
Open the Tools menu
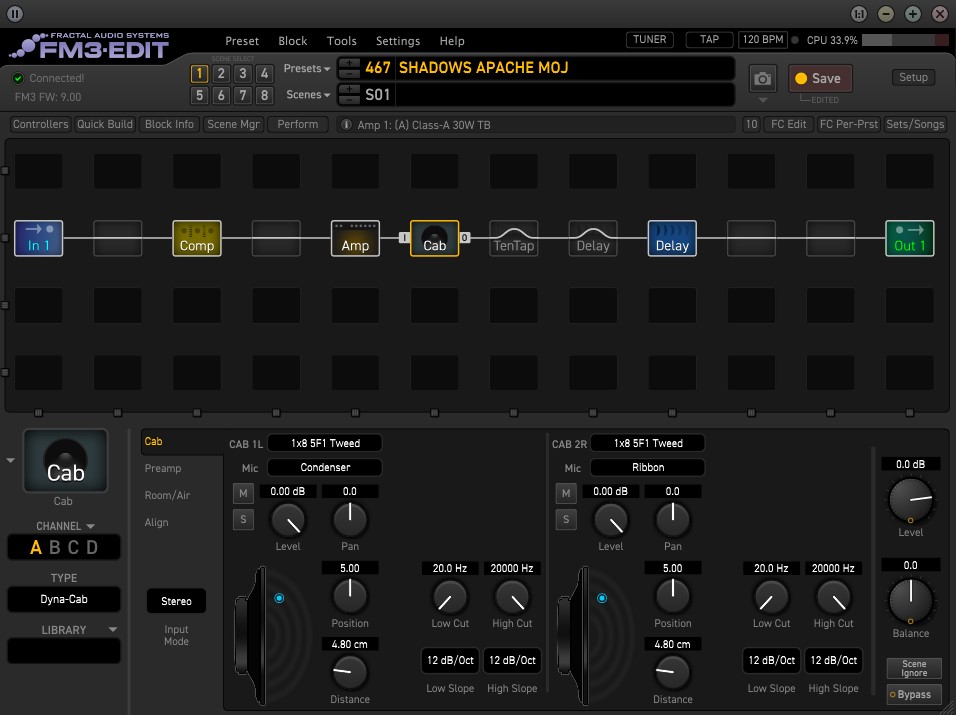(341, 41)
